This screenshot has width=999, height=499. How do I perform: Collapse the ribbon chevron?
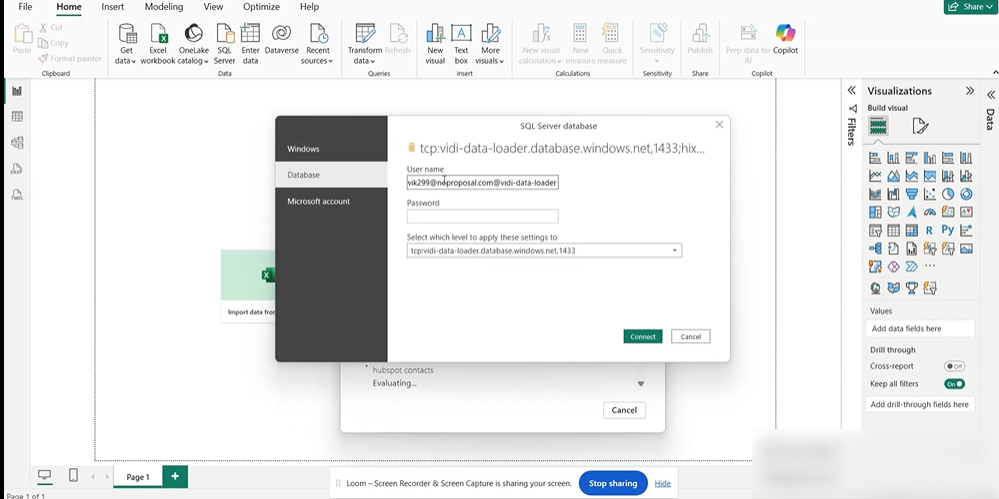tap(995, 73)
